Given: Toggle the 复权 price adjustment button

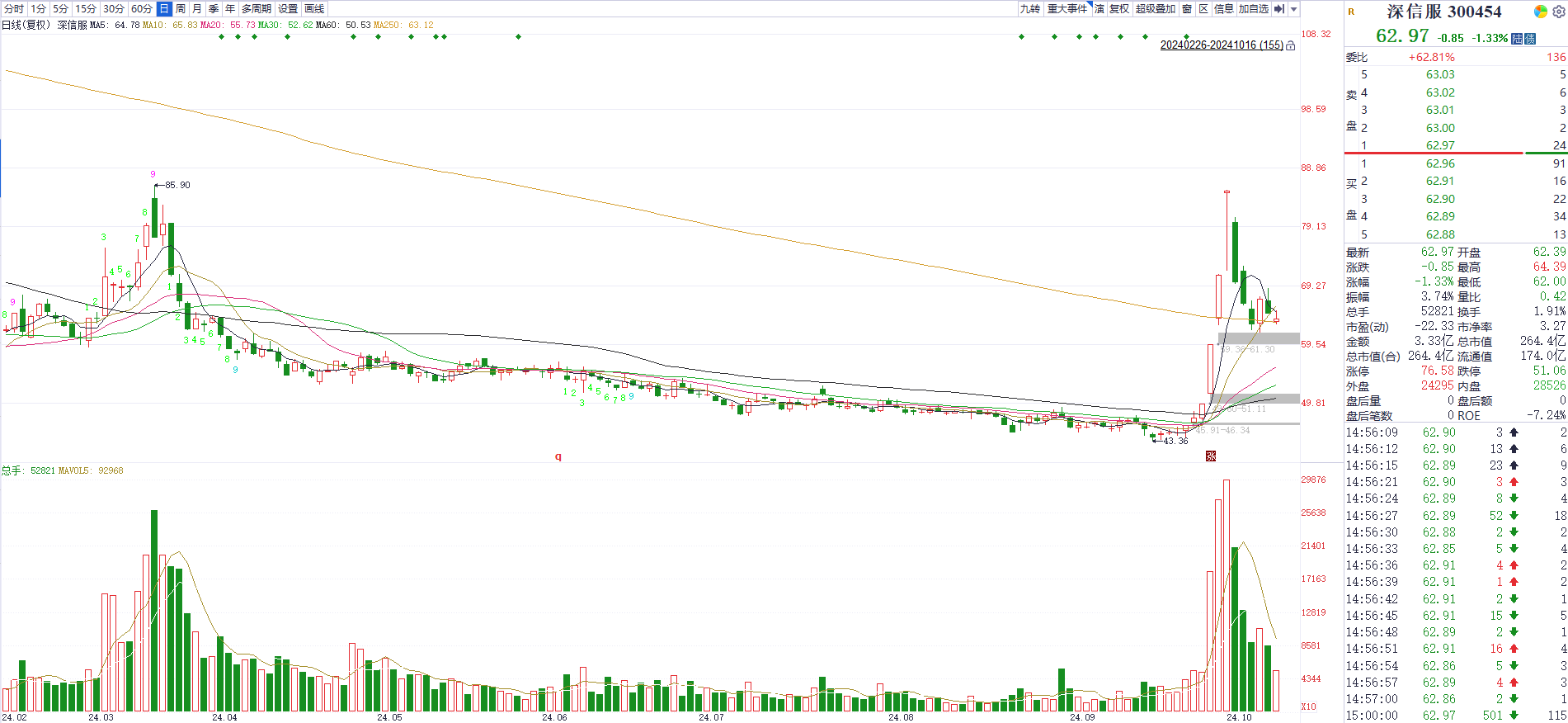Looking at the screenshot, I should click(1118, 9).
